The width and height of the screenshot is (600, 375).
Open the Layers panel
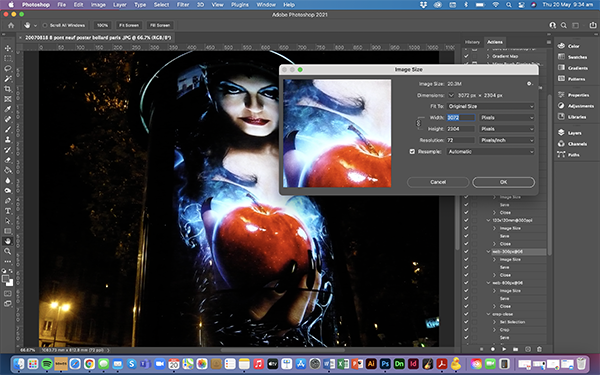click(x=569, y=133)
